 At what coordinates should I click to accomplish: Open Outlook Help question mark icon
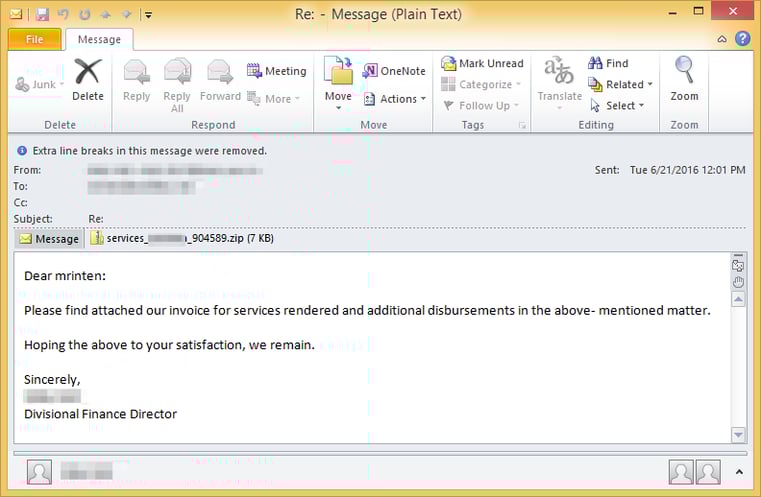(742, 39)
